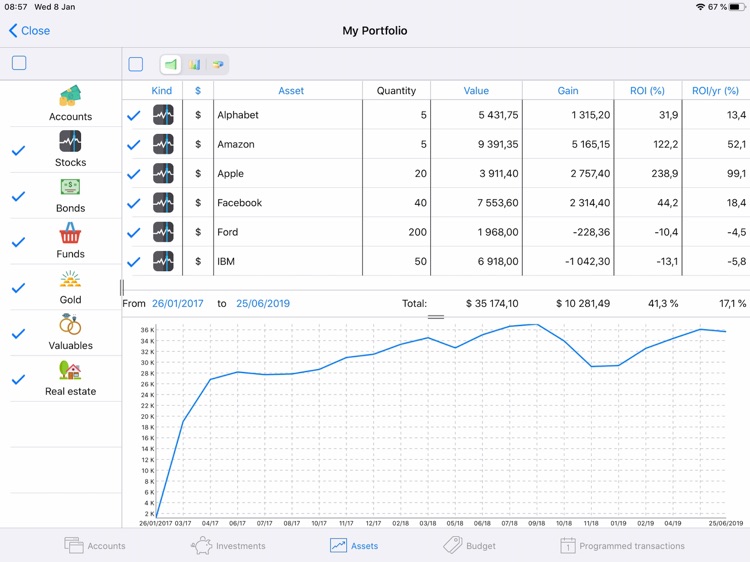This screenshot has width=750, height=562.
Task: Sort table by Gain column header
Action: pos(568,90)
